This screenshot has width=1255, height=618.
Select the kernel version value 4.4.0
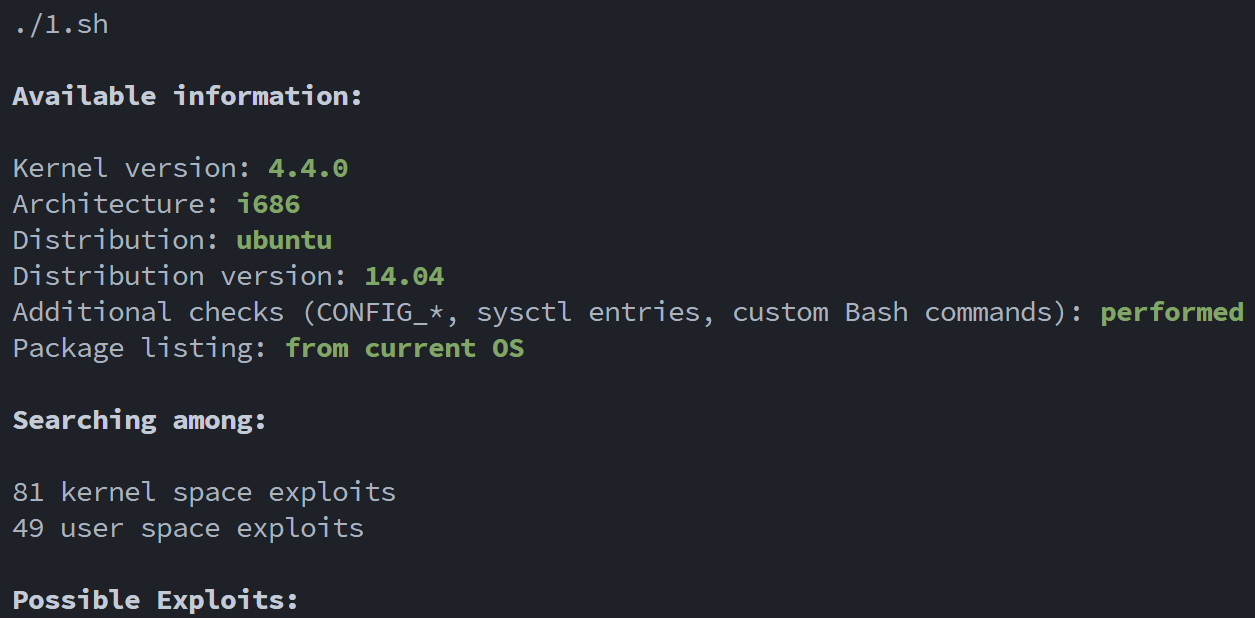pyautogui.click(x=308, y=168)
